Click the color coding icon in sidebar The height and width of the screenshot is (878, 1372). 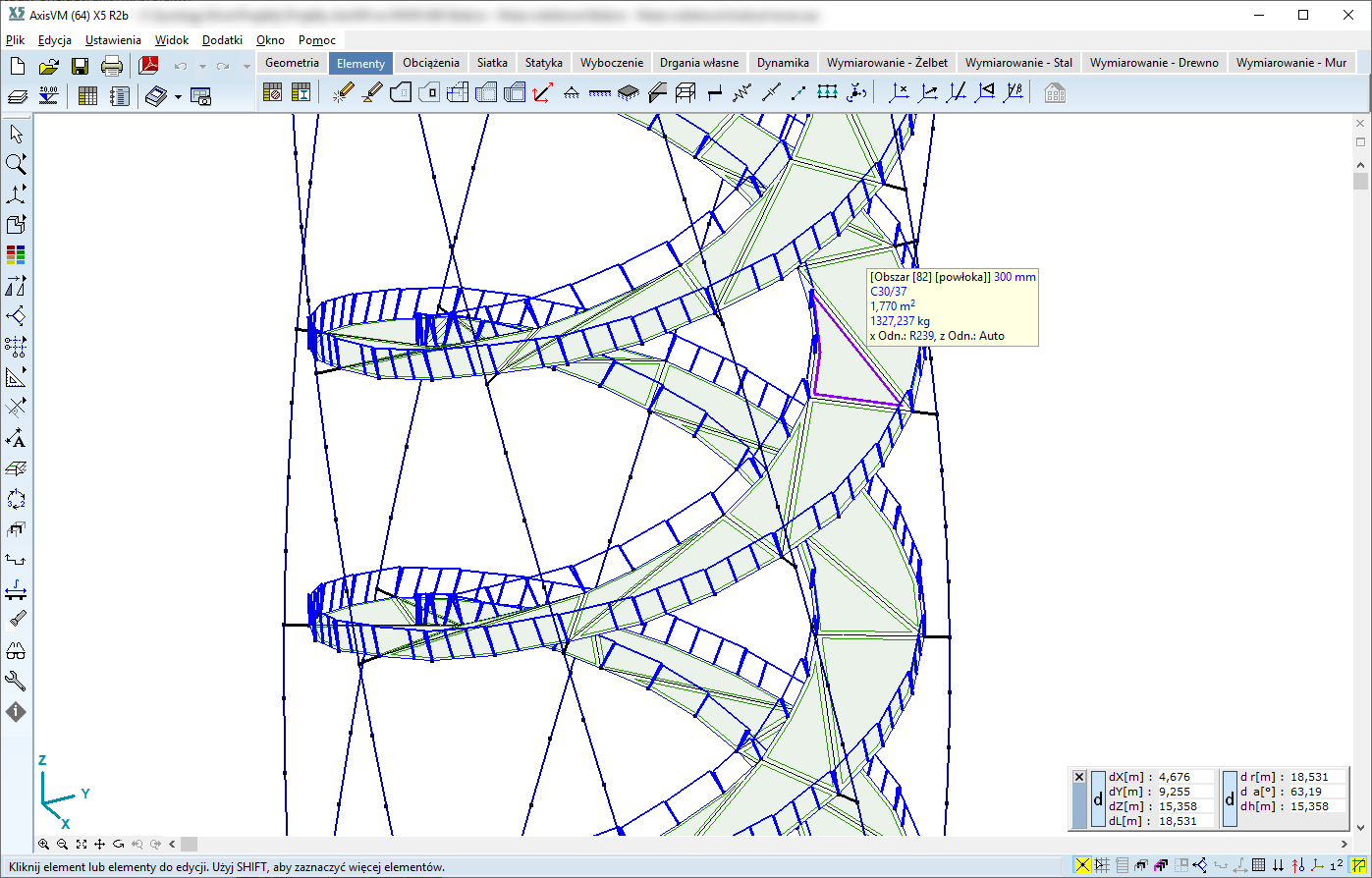(x=16, y=254)
